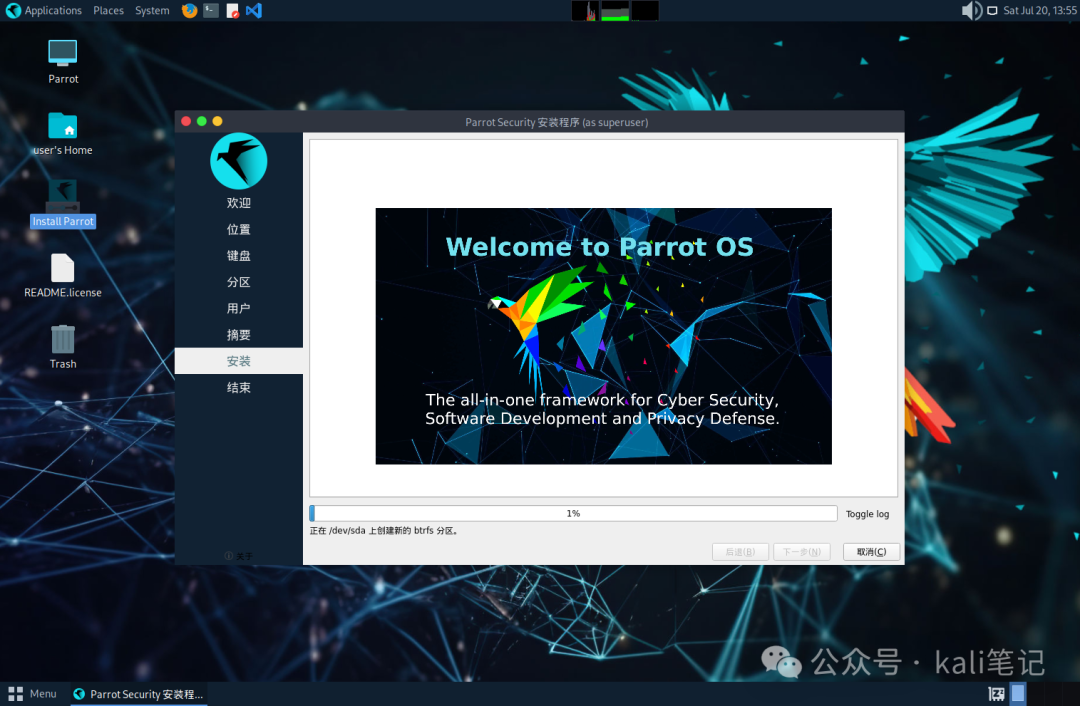Click the installer status text about btrfs
This screenshot has height=706, width=1080.
(384, 530)
